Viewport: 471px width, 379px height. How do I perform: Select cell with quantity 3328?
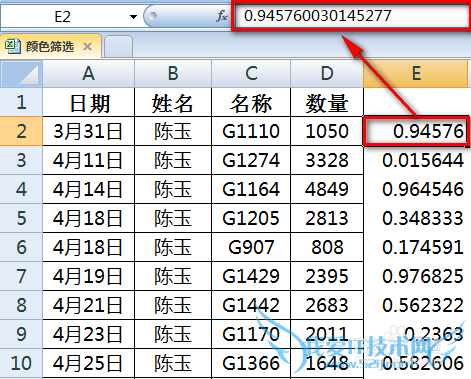point(327,160)
